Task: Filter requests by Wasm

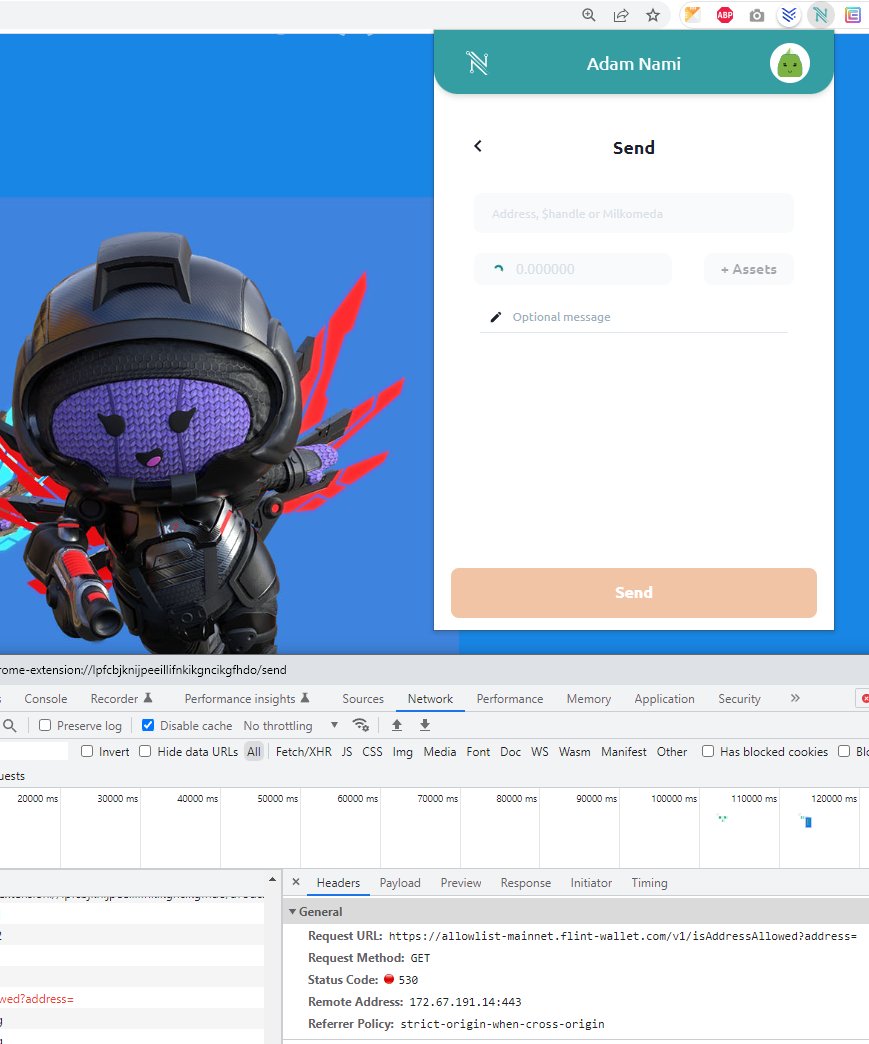Action: [574, 751]
